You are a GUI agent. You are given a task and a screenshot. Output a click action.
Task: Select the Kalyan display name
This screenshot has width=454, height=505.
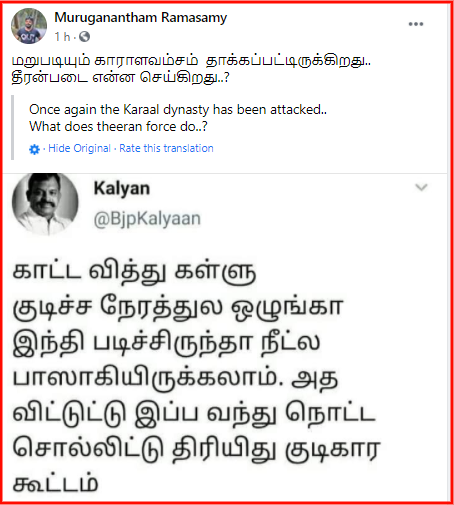(x=122, y=189)
